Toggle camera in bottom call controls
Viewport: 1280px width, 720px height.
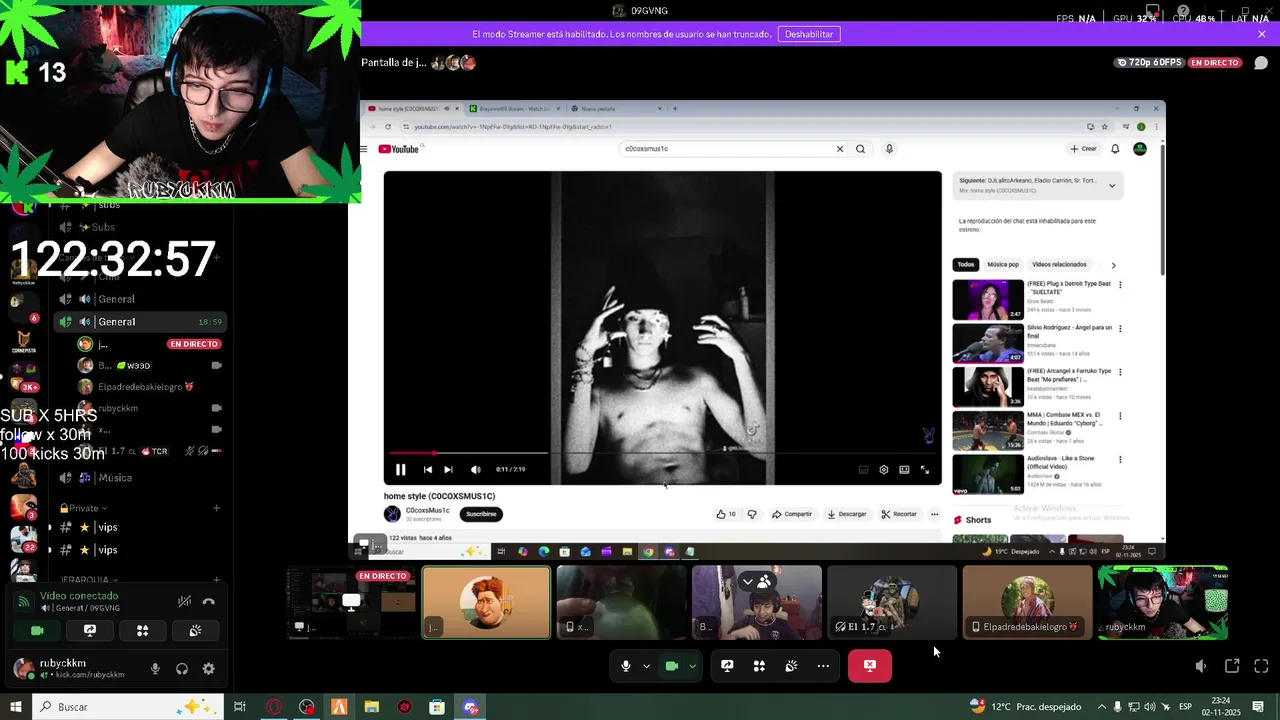tap(672, 666)
